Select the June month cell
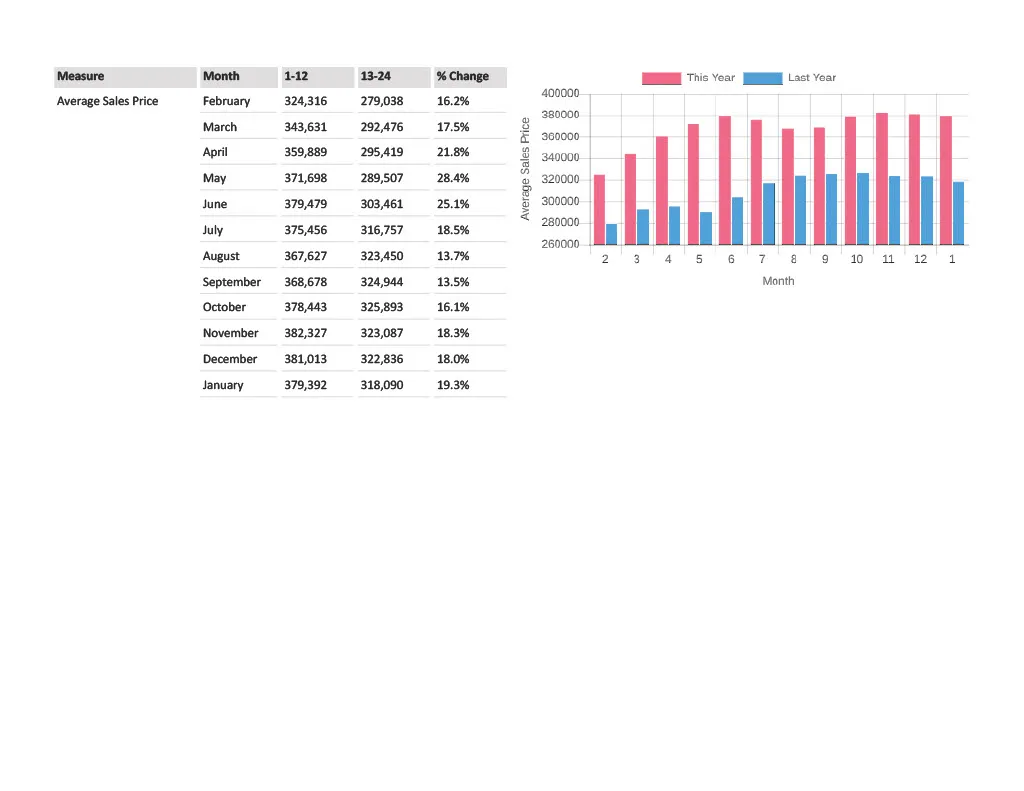1024x791 pixels. (x=214, y=204)
